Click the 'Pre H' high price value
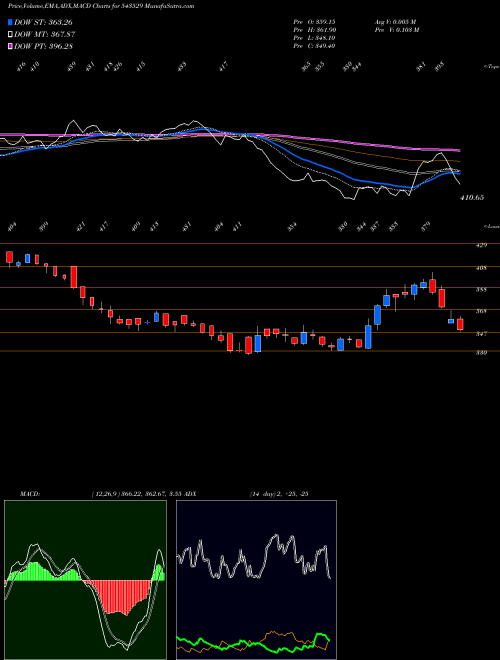500x660 pixels. (314, 30)
